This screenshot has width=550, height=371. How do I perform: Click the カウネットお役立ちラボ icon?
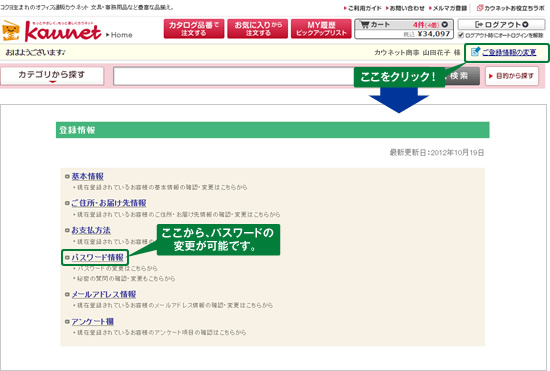[x=480, y=8]
